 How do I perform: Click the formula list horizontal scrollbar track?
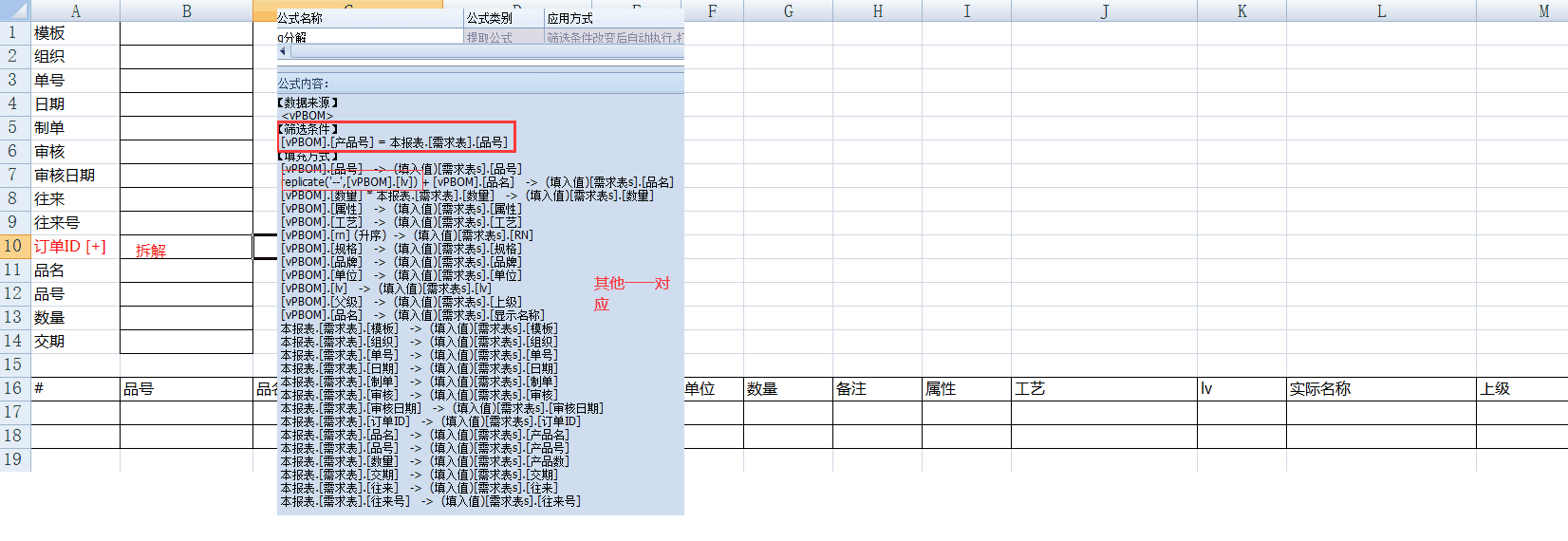click(x=486, y=51)
